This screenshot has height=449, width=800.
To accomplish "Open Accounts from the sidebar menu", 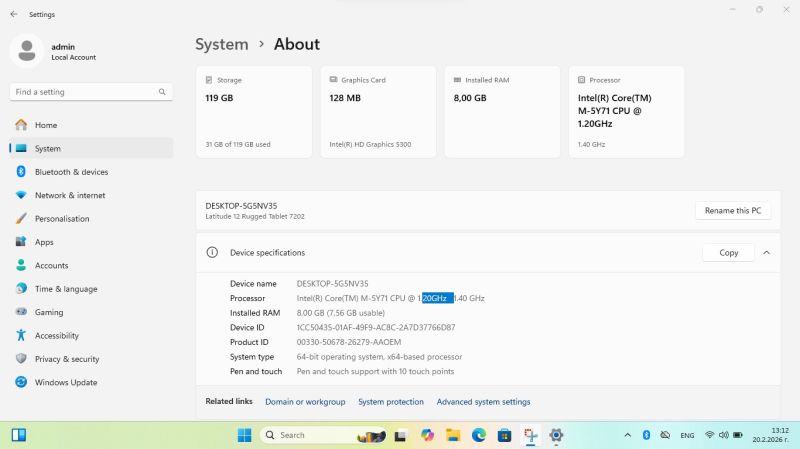I will click(x=51, y=265).
